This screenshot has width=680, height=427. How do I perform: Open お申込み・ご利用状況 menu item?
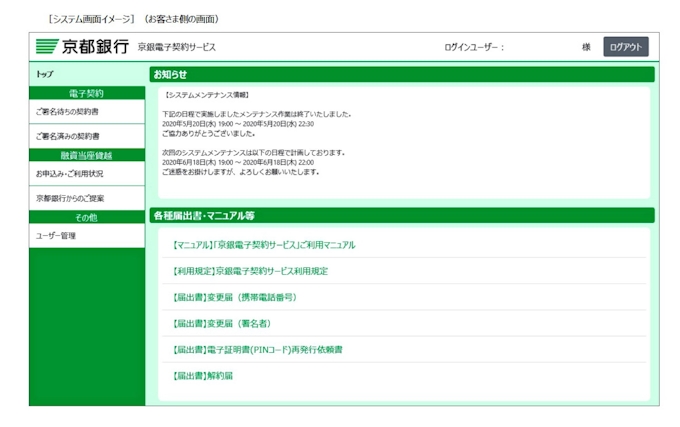click(x=70, y=173)
